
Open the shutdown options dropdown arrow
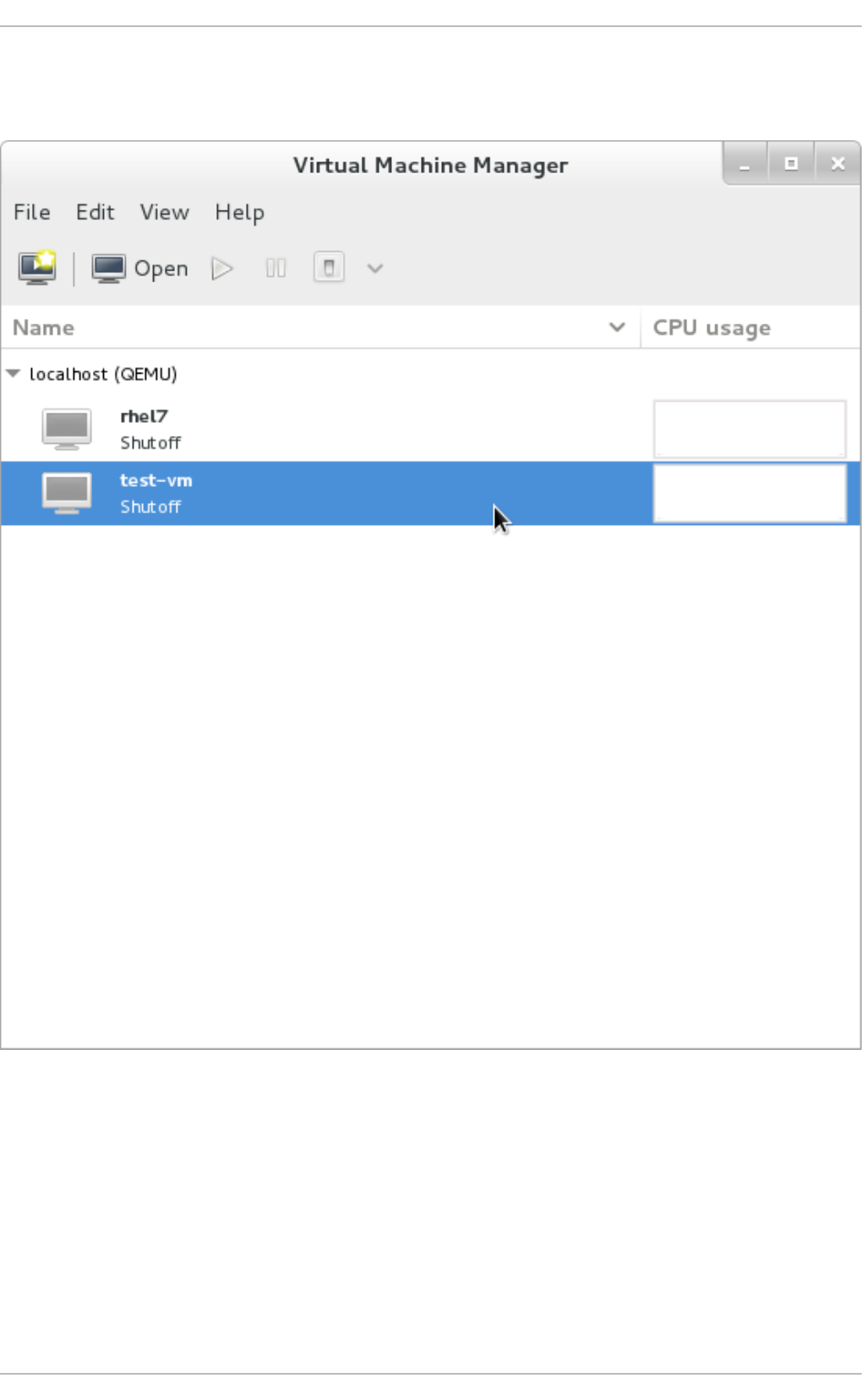[x=375, y=269]
